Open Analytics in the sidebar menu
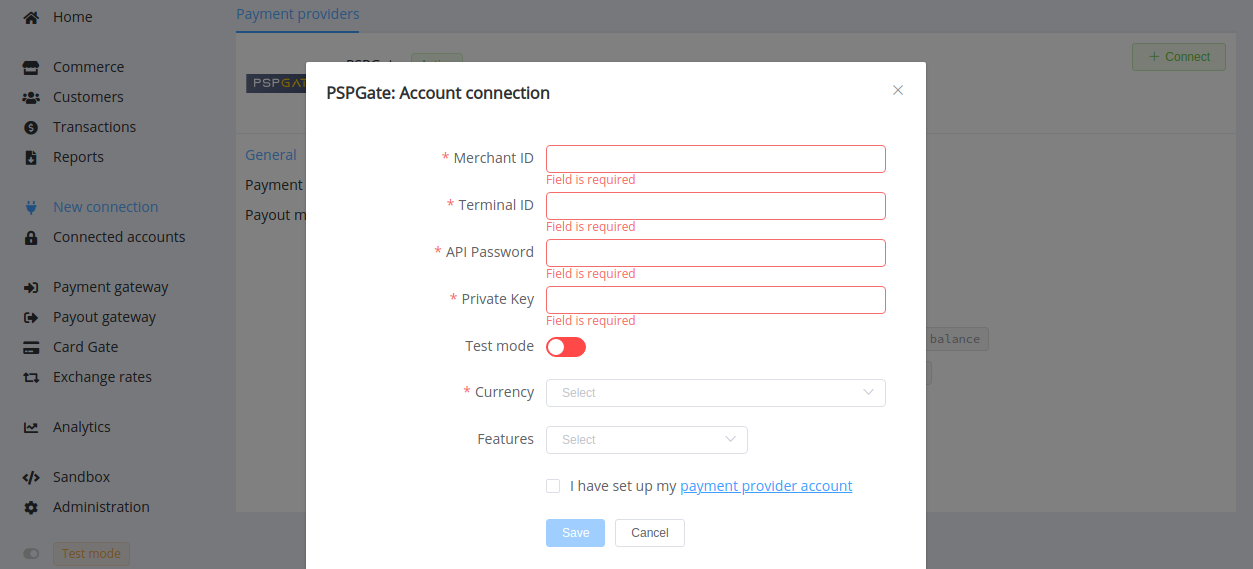Viewport: 1253px width, 569px height. click(82, 427)
